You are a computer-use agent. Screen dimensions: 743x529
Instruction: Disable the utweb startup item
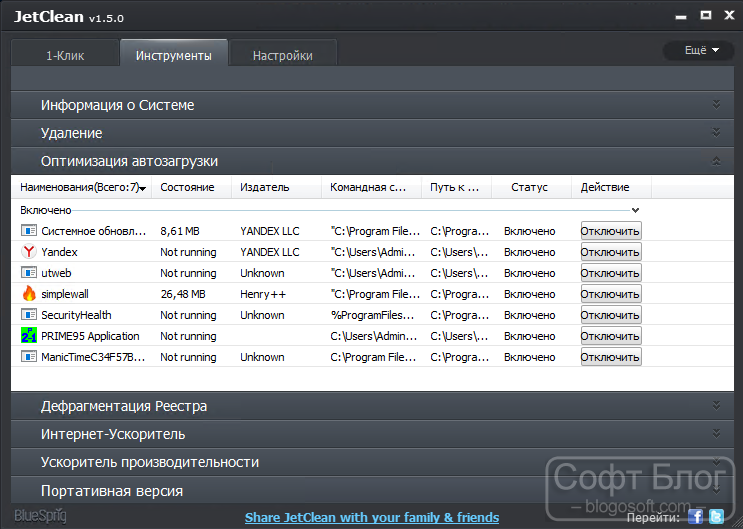(x=611, y=273)
